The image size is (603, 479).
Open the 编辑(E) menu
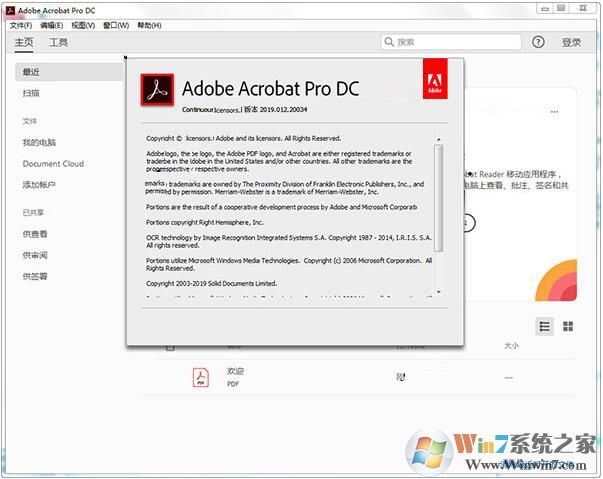coord(52,25)
